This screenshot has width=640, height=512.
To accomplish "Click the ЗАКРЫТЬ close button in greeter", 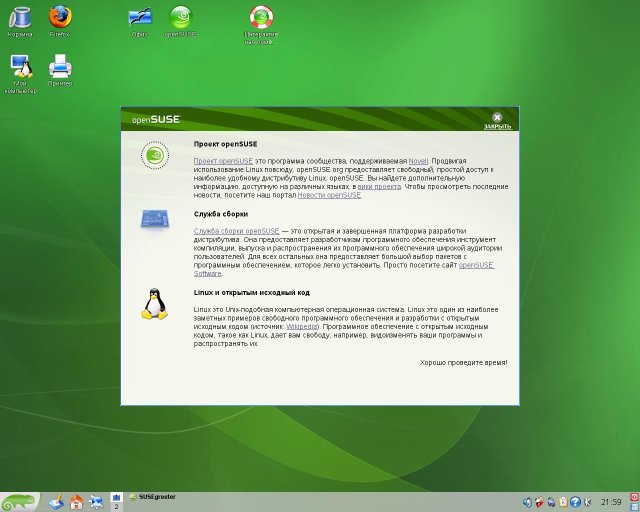I will (x=497, y=121).
